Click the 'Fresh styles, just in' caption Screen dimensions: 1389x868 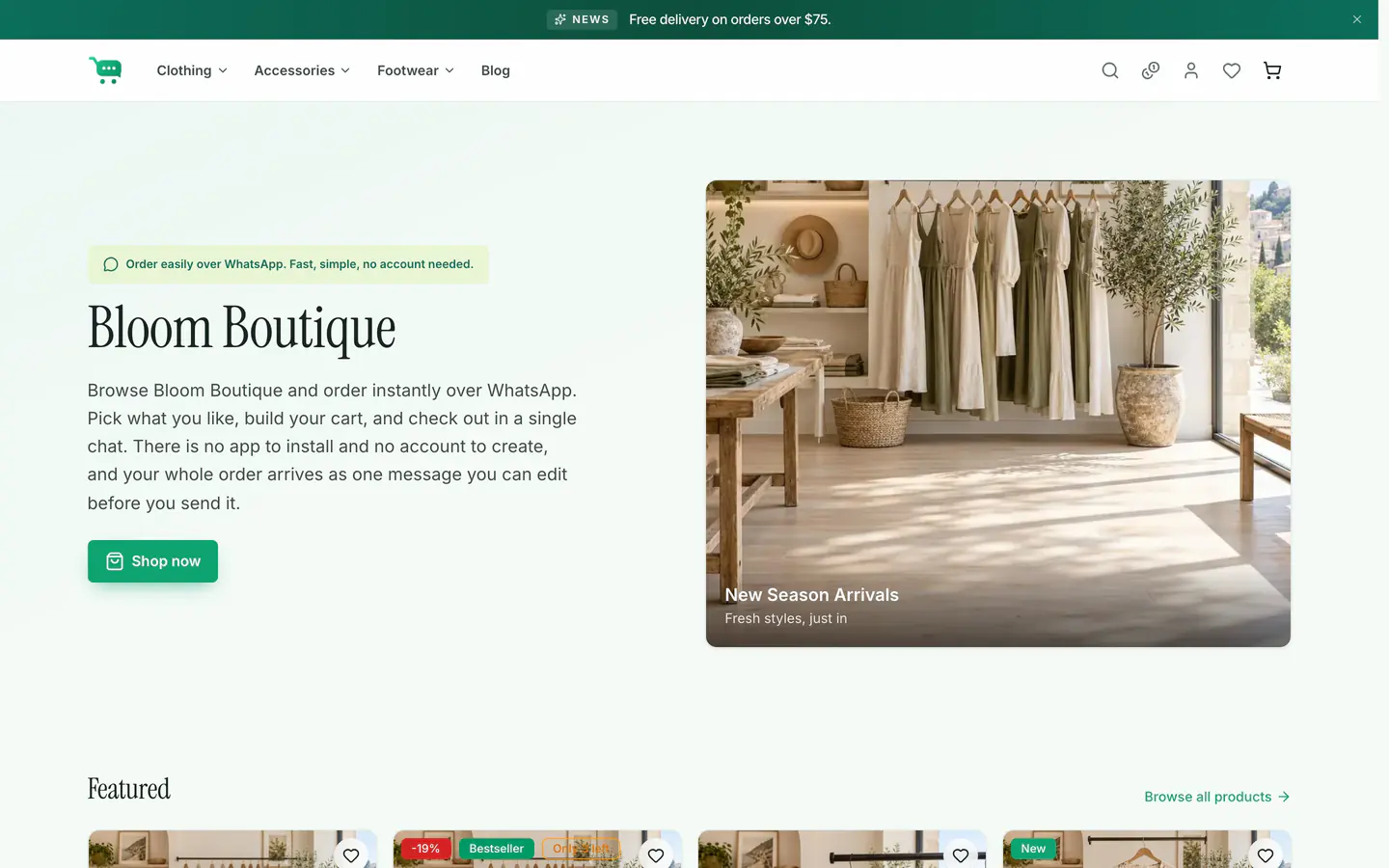tap(786, 618)
